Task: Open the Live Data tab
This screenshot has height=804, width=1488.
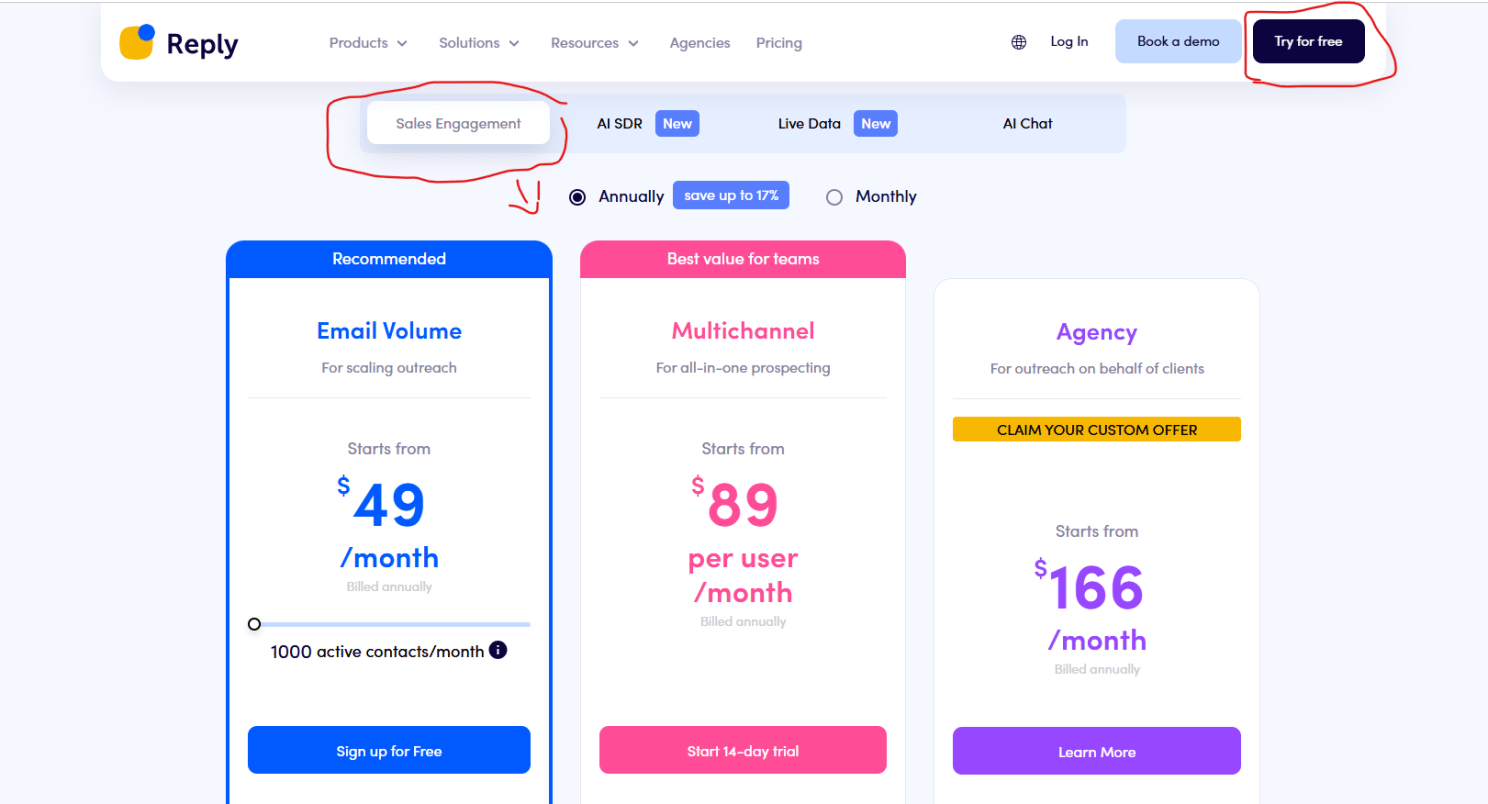Action: click(809, 124)
